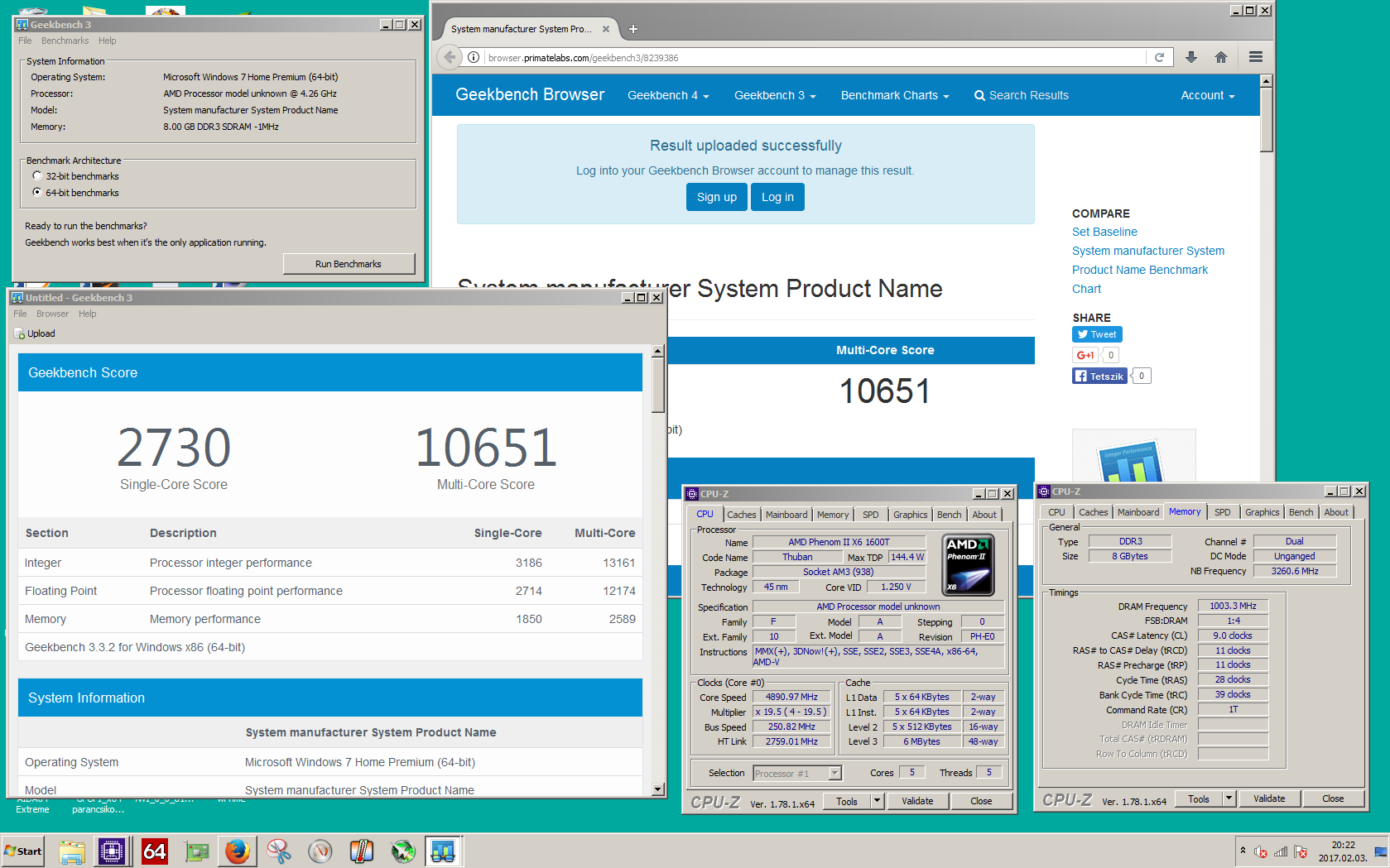The width and height of the screenshot is (1390, 868).
Task: Switch to Firefox via taskbar icon
Action: 238,851
